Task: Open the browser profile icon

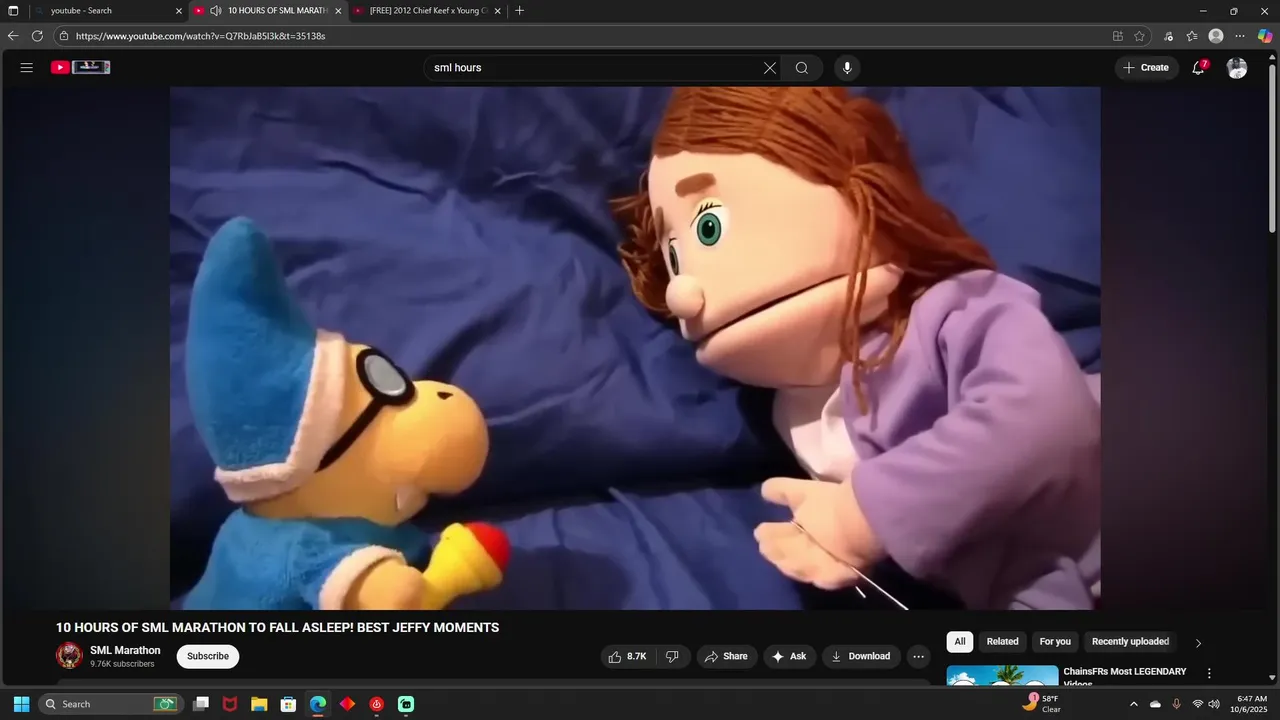Action: pos(1216,36)
